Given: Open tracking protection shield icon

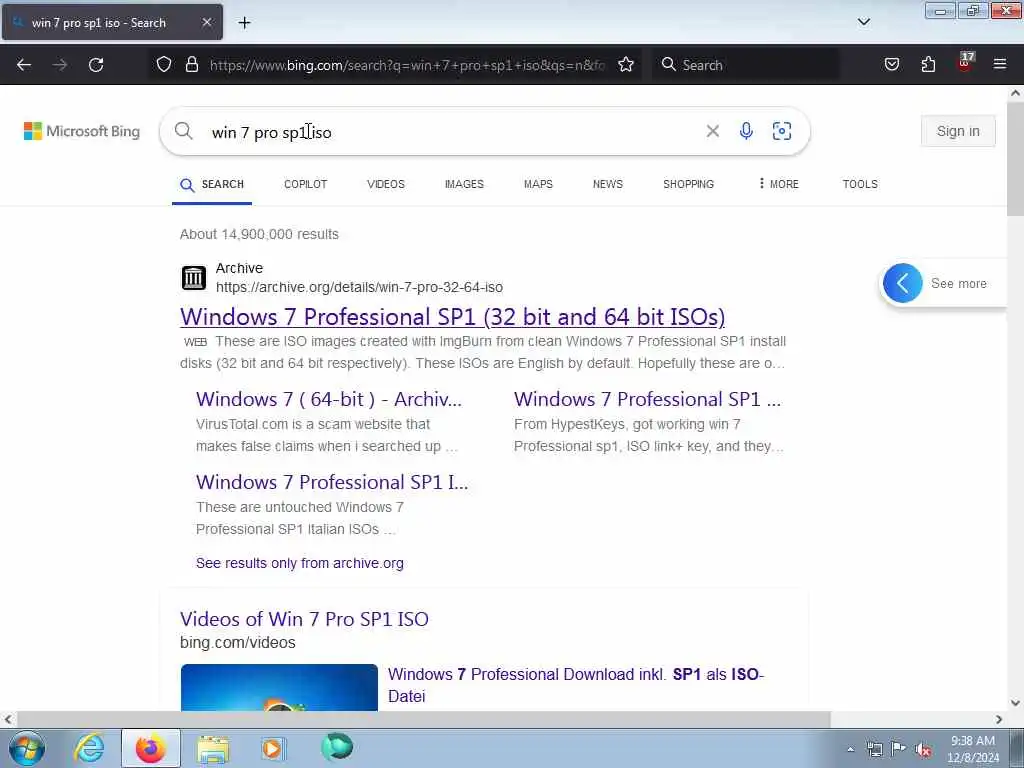Looking at the screenshot, I should click(164, 65).
